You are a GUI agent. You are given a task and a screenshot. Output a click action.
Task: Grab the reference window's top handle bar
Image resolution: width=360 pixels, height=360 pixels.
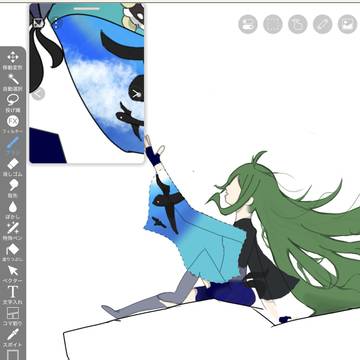86,8
